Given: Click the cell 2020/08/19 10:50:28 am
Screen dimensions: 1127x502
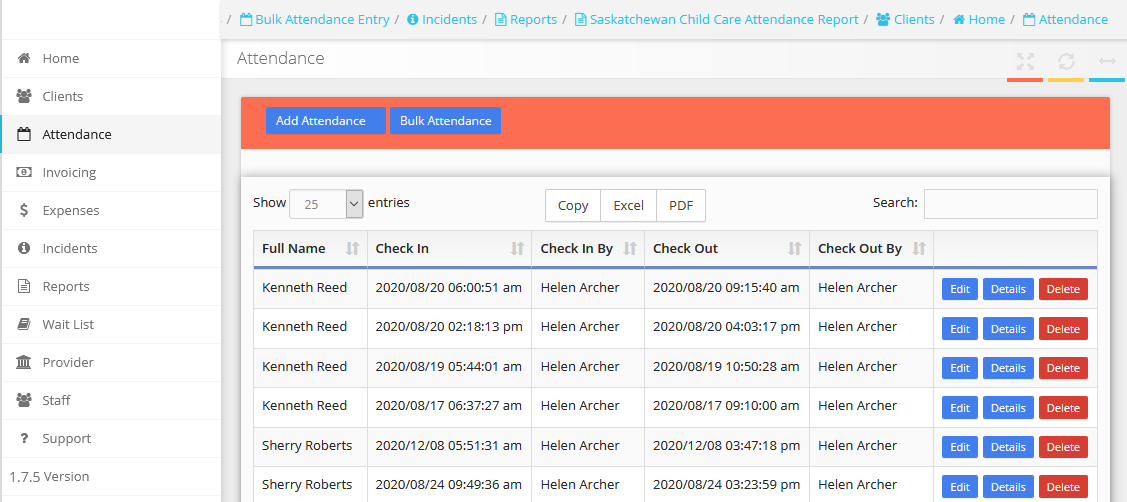Looking at the screenshot, I should click(726, 366).
